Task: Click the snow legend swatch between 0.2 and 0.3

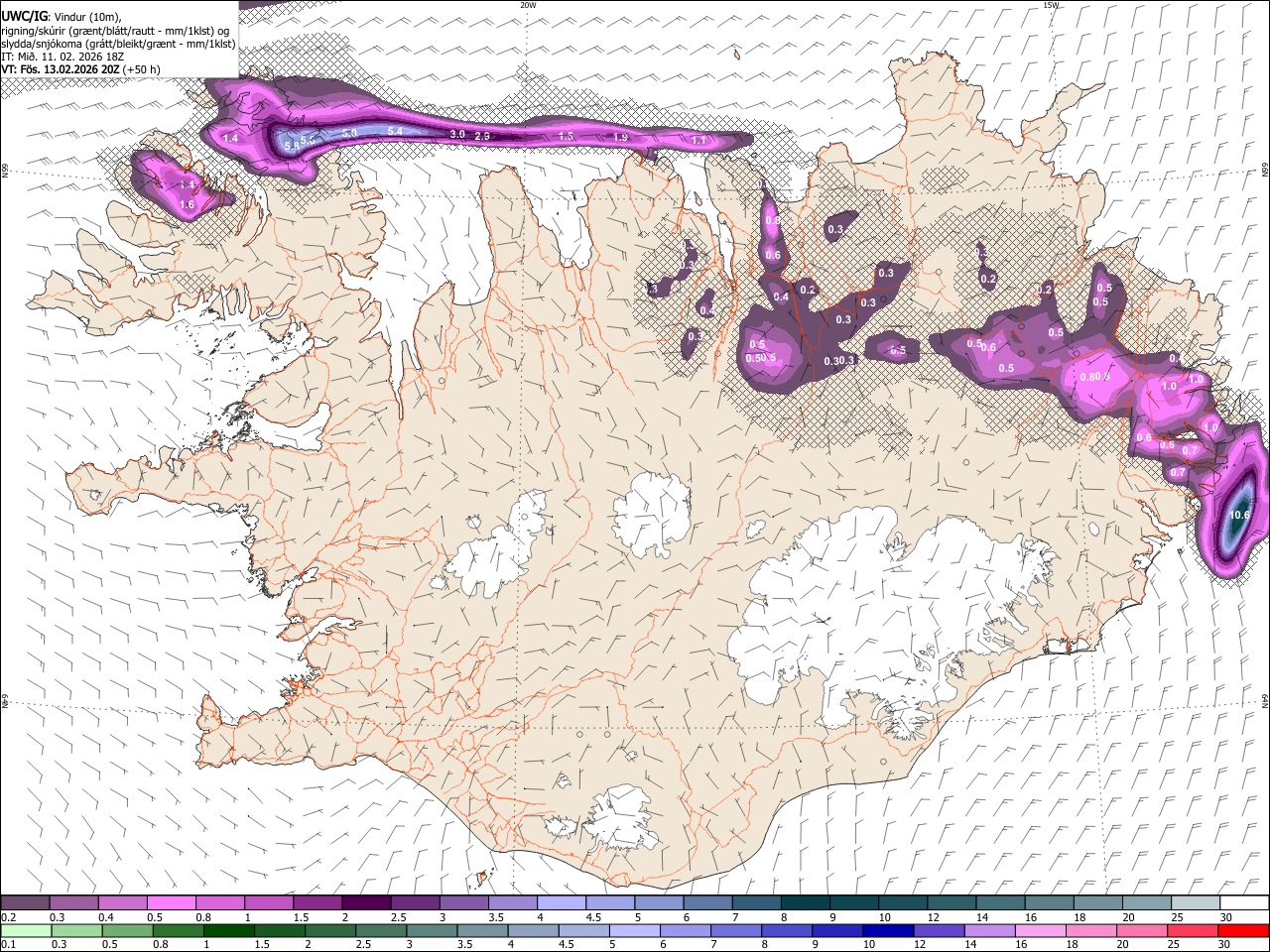Action: (x=26, y=902)
